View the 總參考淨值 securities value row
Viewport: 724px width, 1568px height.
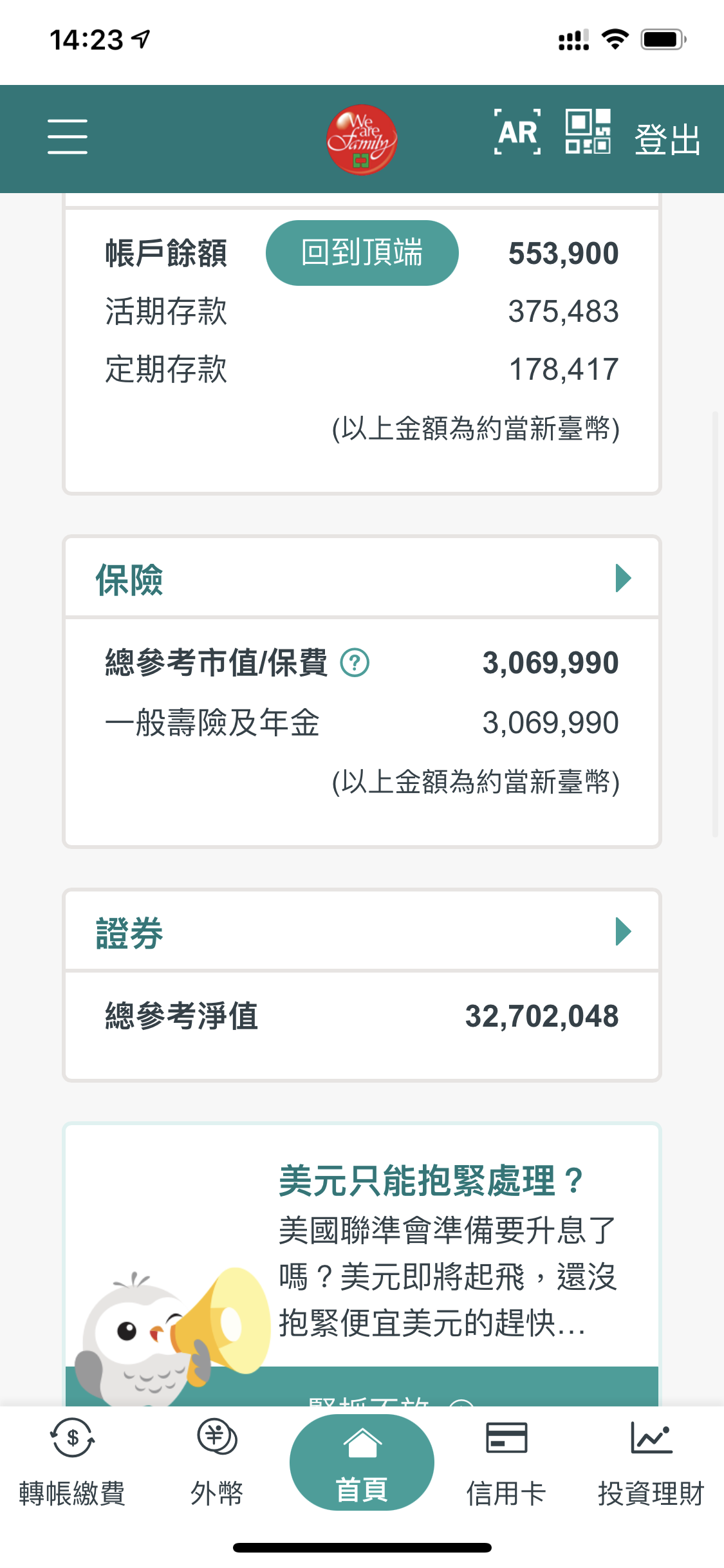362,1016
